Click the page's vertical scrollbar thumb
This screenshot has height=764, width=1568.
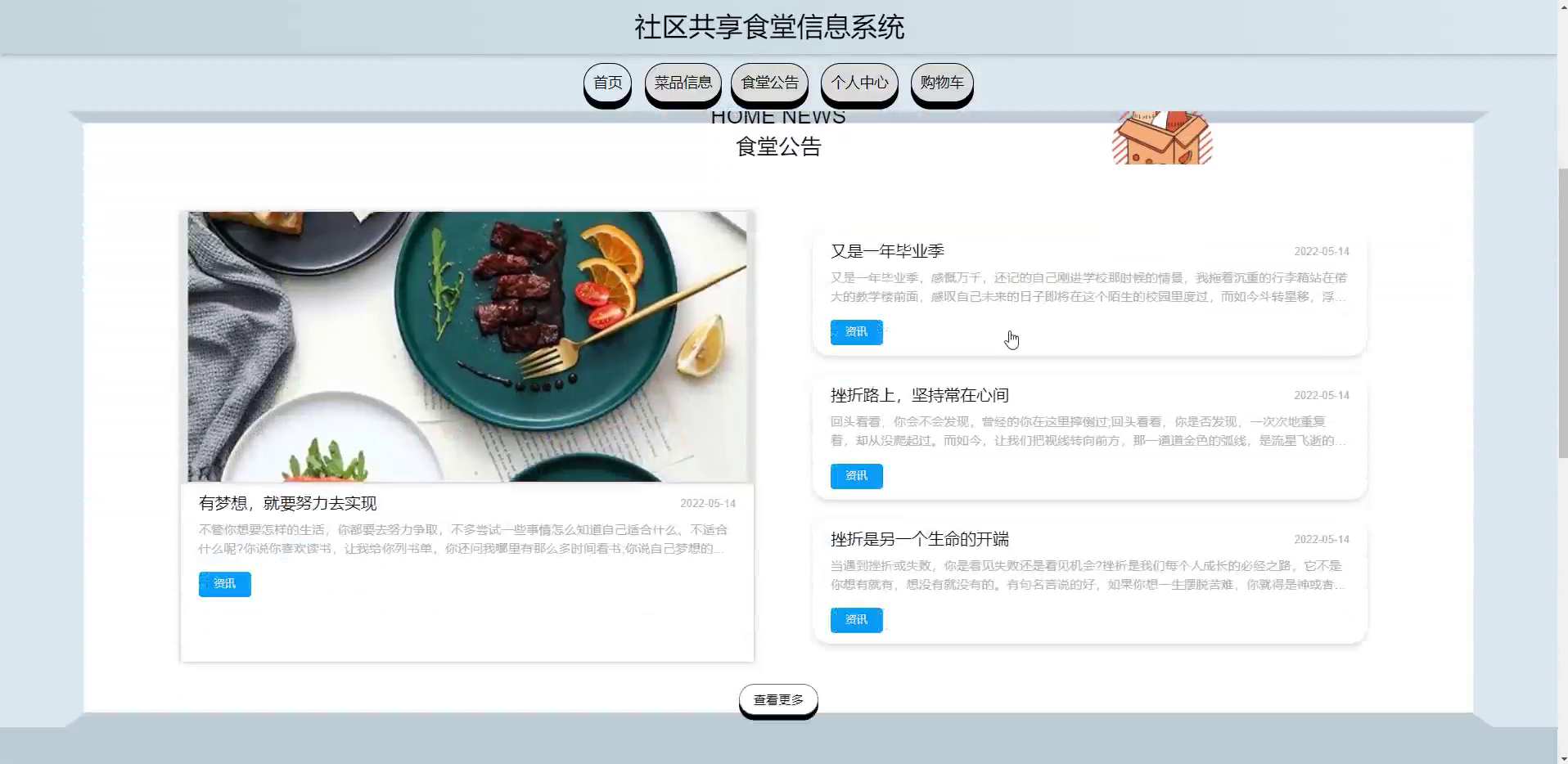(x=1562, y=312)
